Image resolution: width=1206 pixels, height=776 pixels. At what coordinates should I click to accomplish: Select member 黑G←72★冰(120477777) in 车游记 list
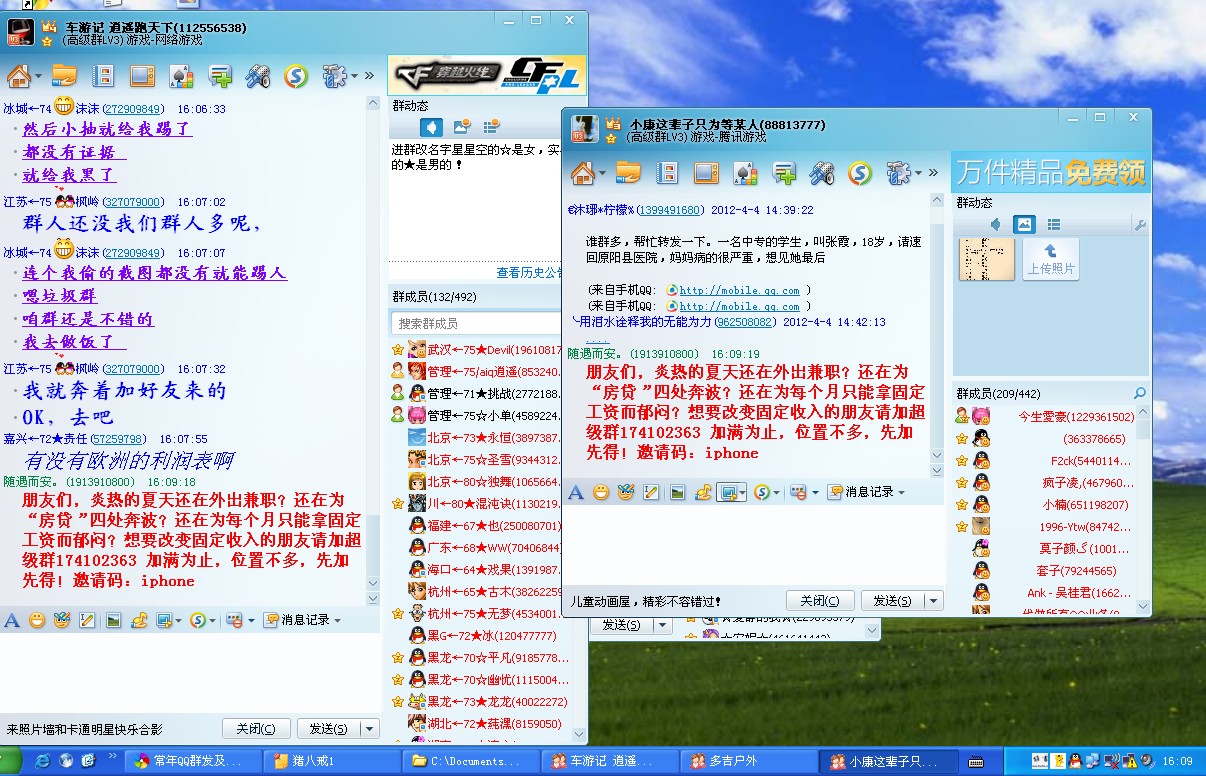491,635
